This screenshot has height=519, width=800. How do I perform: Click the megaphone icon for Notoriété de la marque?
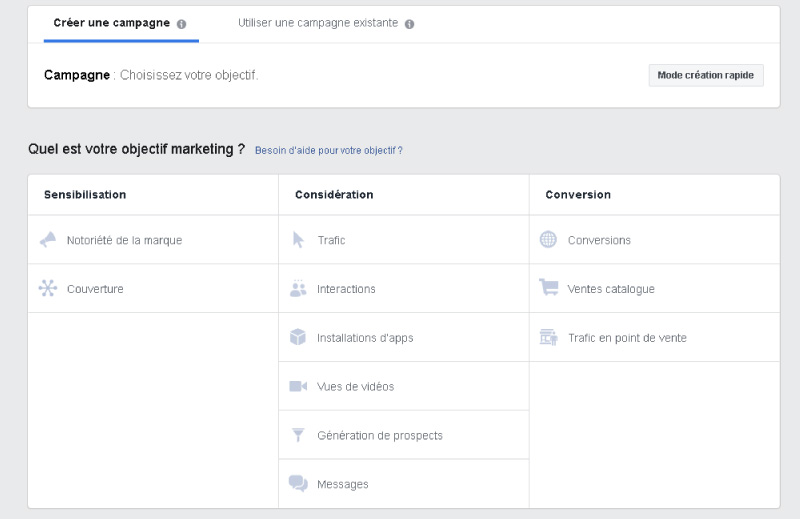[48, 240]
